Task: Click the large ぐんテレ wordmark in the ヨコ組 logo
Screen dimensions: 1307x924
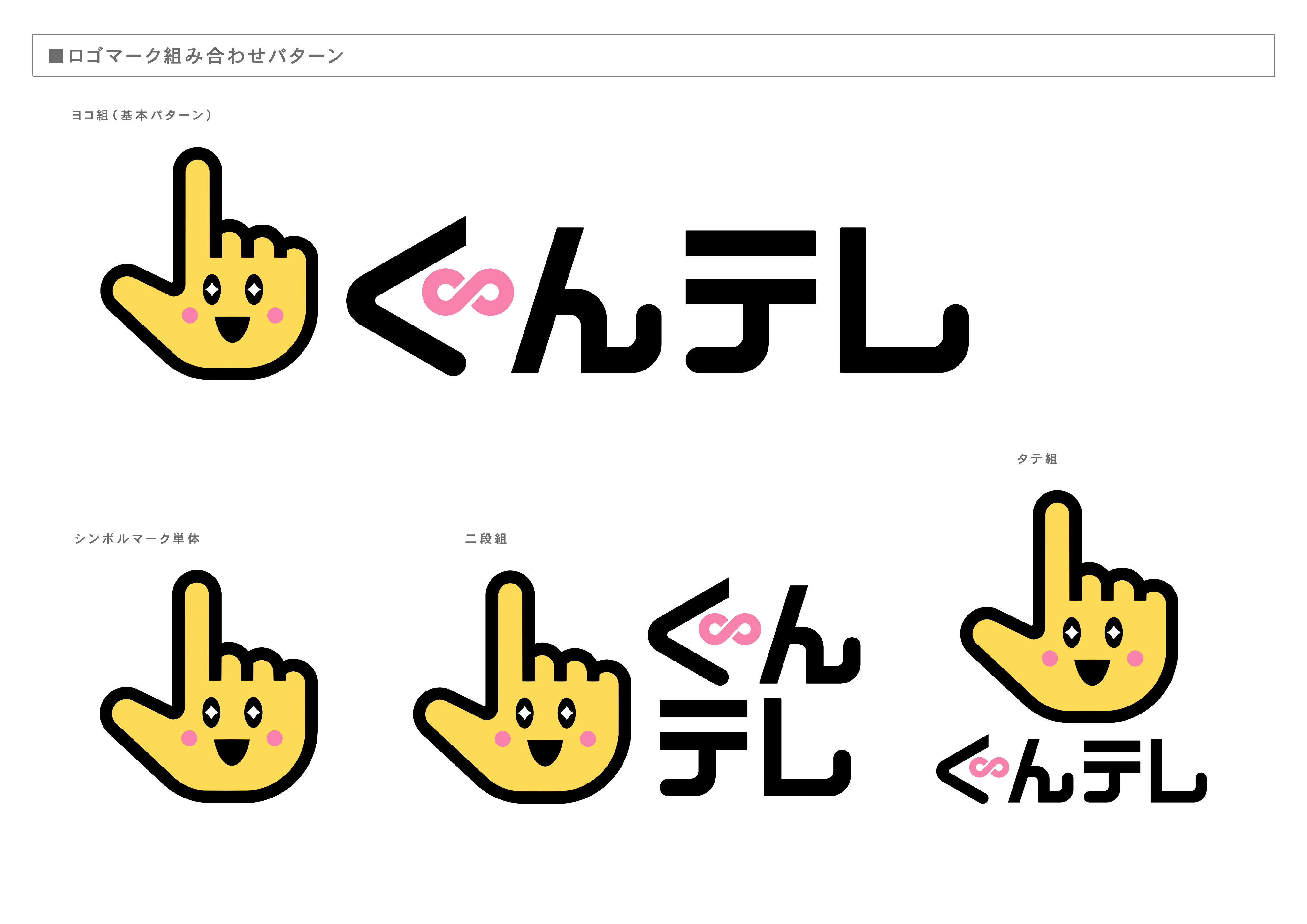Action: point(657,296)
